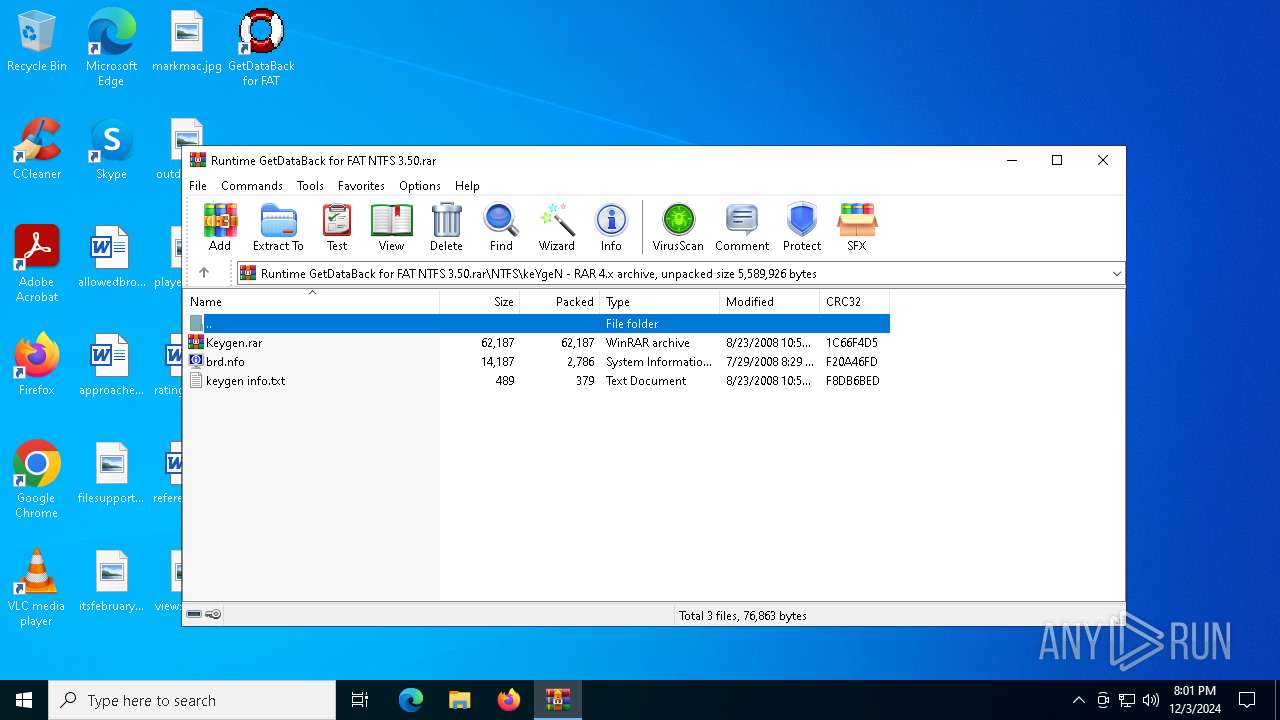
Task: Open the Options menu
Action: coord(420,186)
